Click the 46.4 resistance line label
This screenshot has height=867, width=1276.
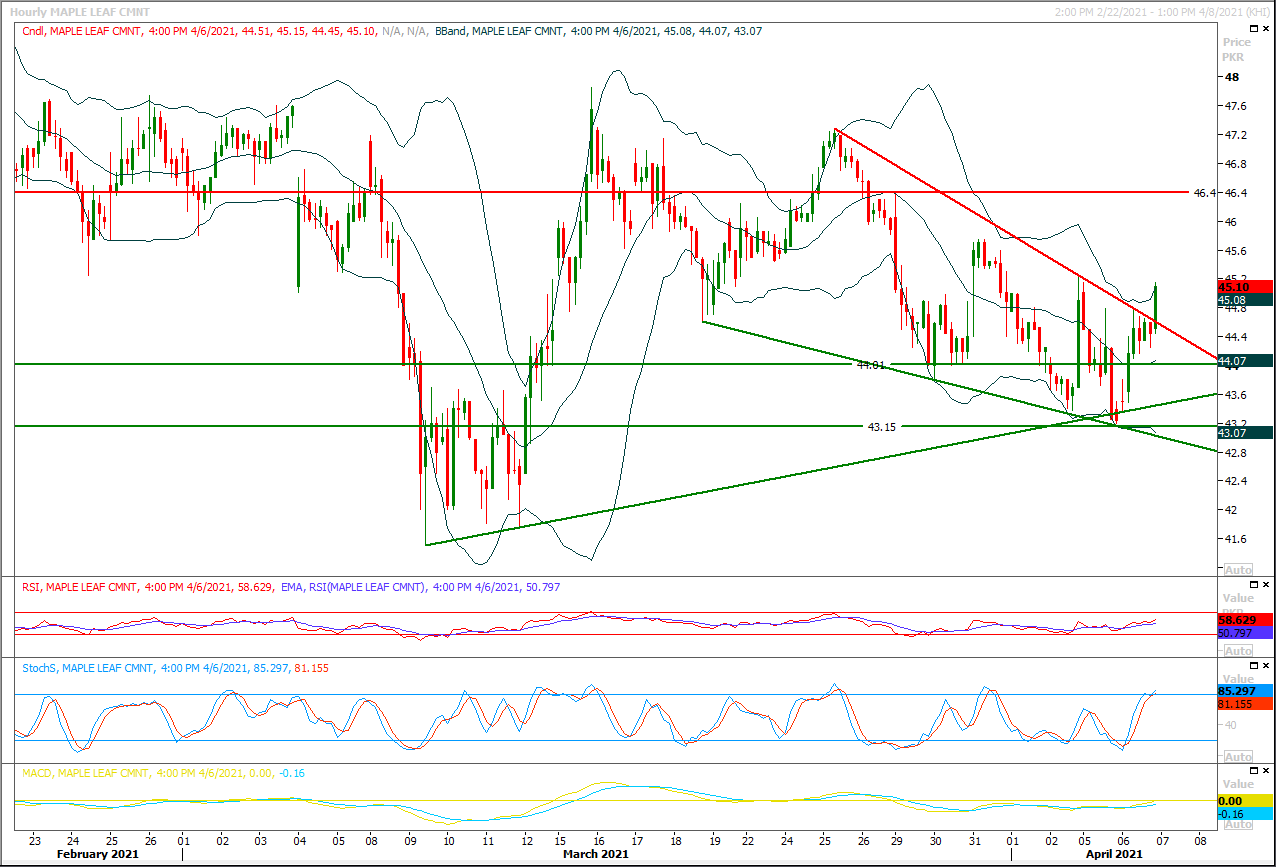[x=1205, y=192]
